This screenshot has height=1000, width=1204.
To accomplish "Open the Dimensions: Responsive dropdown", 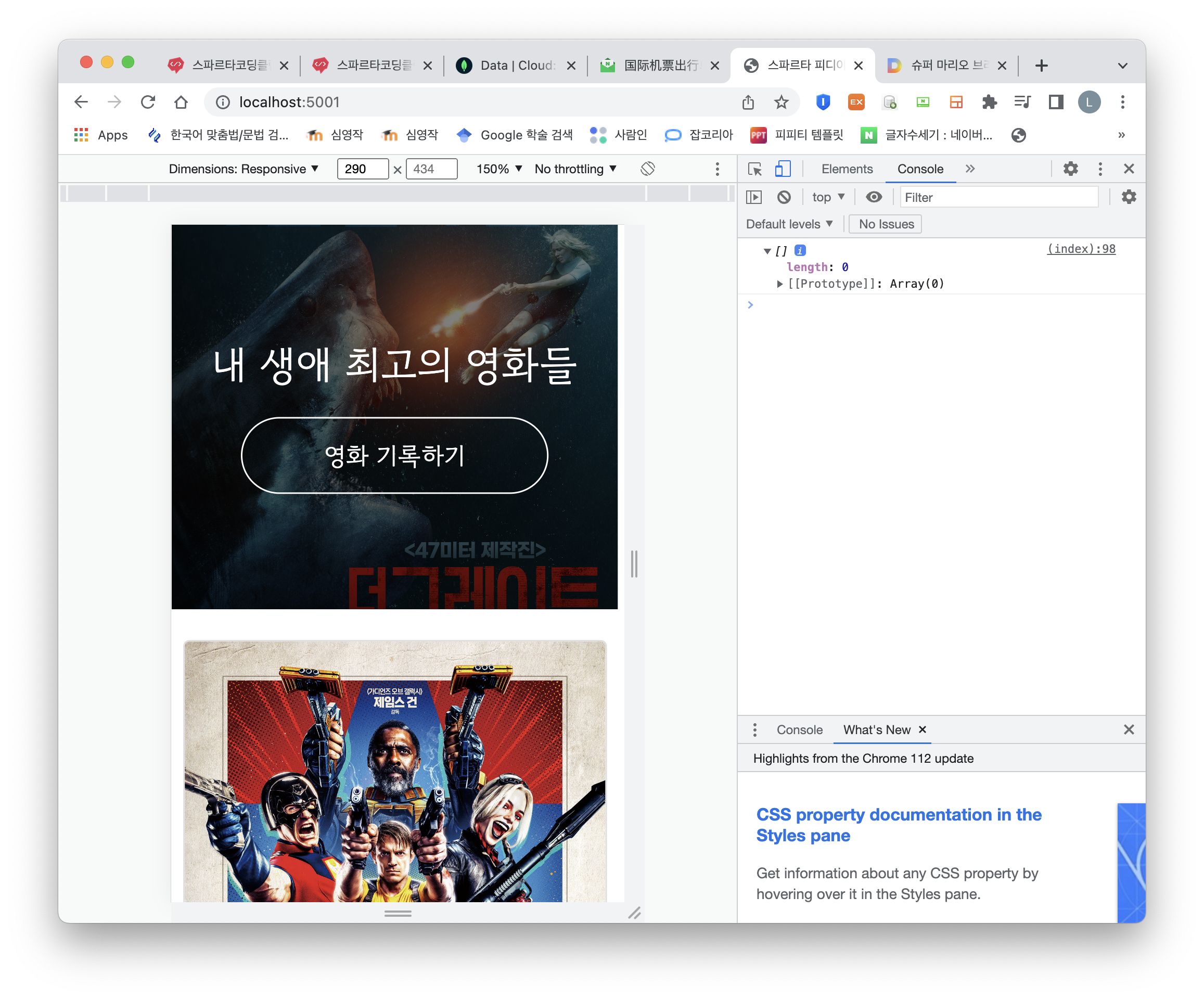I will pos(243,169).
